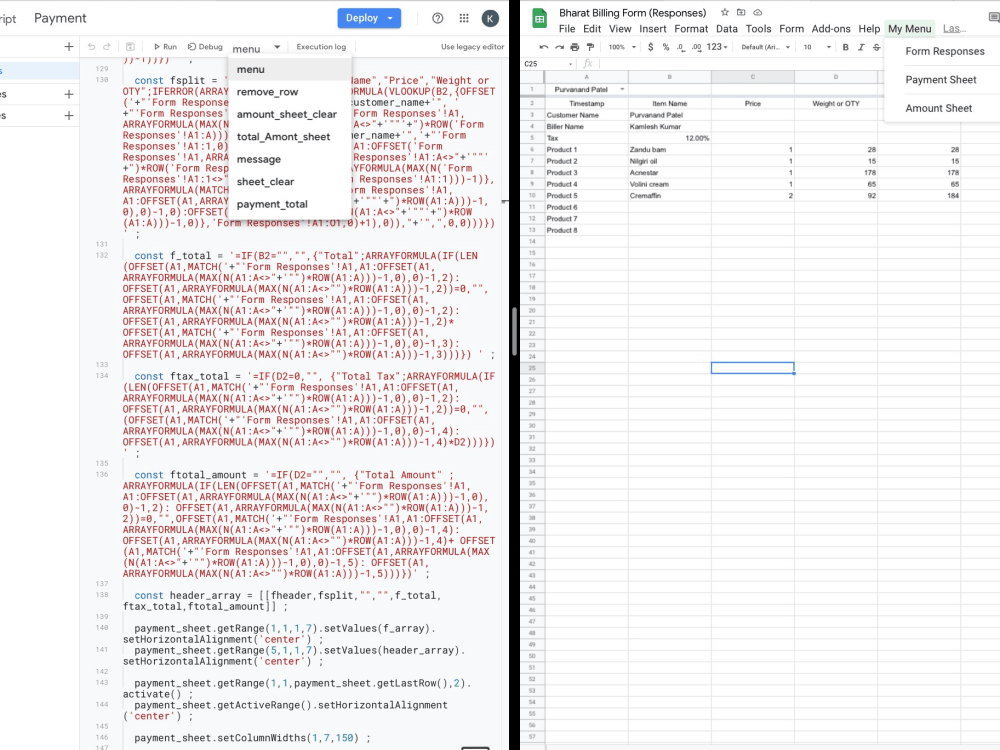1000x750 pixels.
Task: Star the Bharat Billing spreadsheet
Action: (727, 12)
